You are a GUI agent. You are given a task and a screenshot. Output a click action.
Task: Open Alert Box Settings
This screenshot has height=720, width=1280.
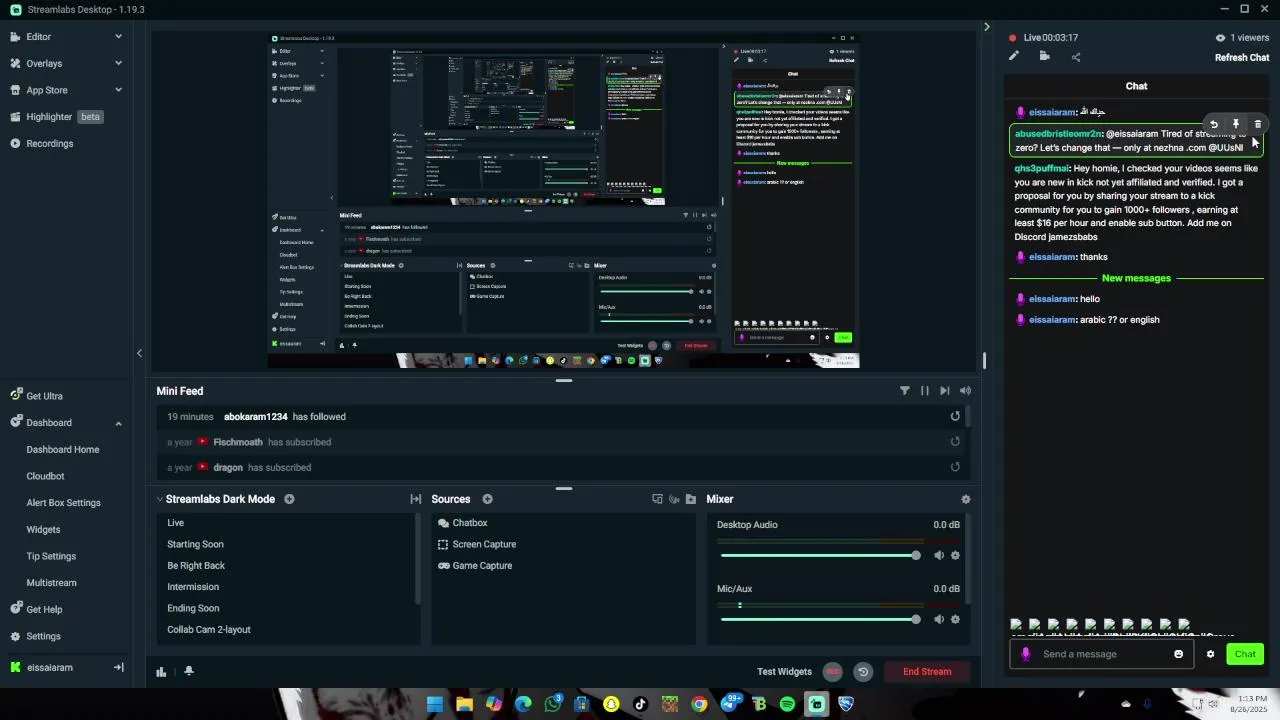click(x=63, y=503)
